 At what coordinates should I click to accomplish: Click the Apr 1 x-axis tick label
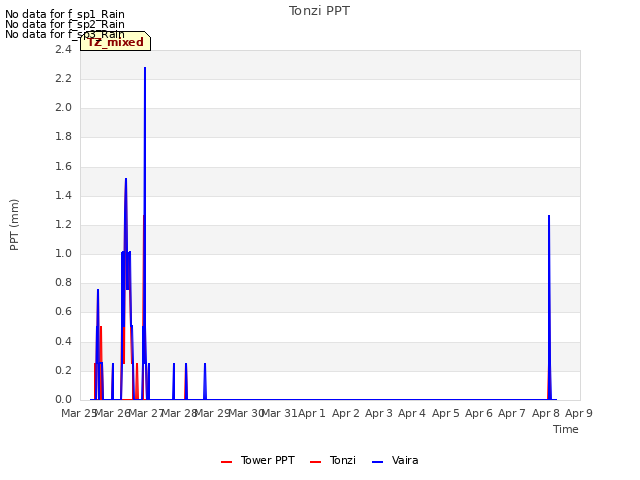pyautogui.click(x=312, y=413)
